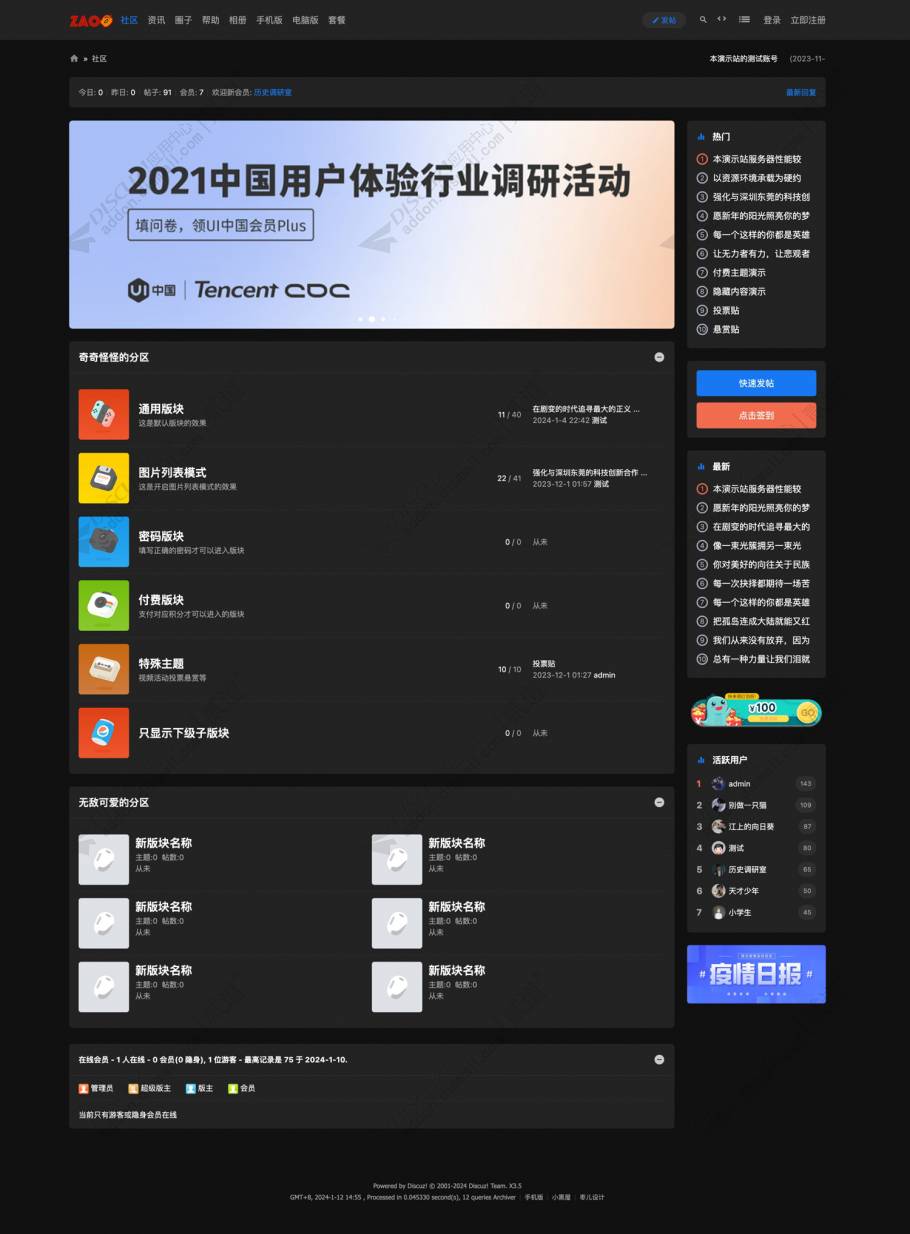Viewport: 910px width, 1234px height.
Task: Click 历史调研室 in 活跃用户 list
Action: [x=747, y=870]
